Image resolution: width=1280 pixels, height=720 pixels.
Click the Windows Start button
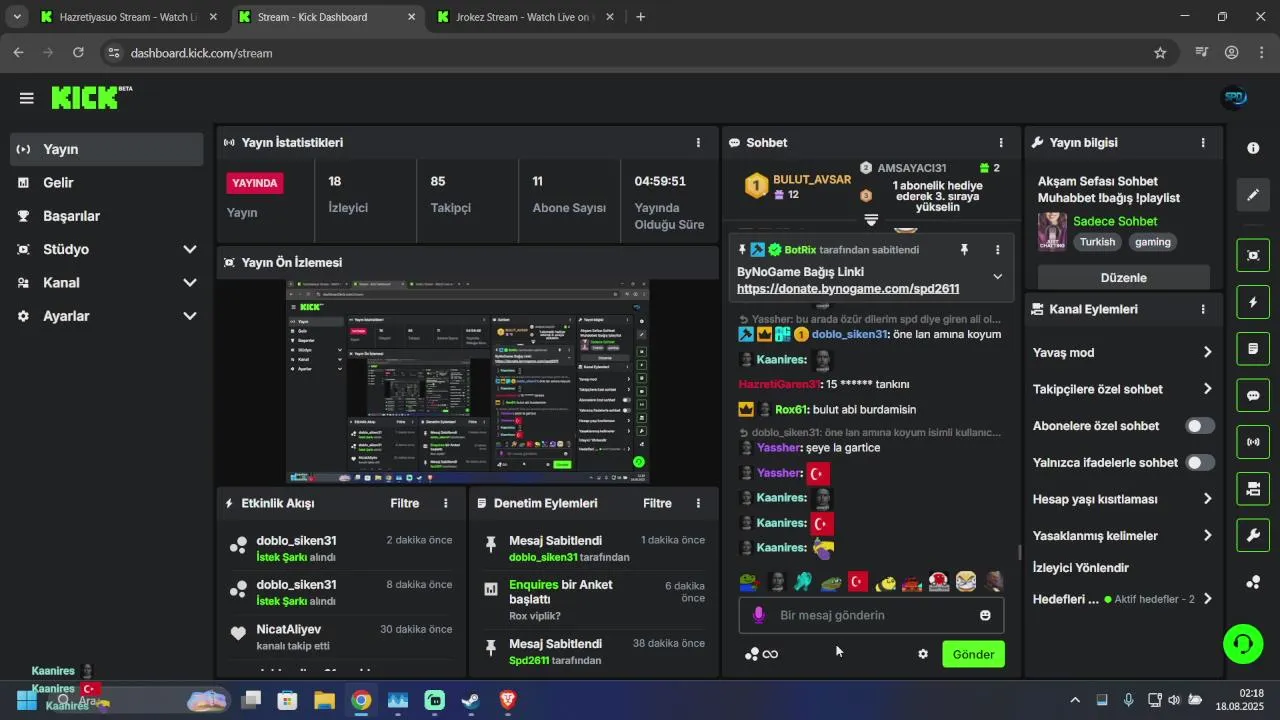(26, 701)
